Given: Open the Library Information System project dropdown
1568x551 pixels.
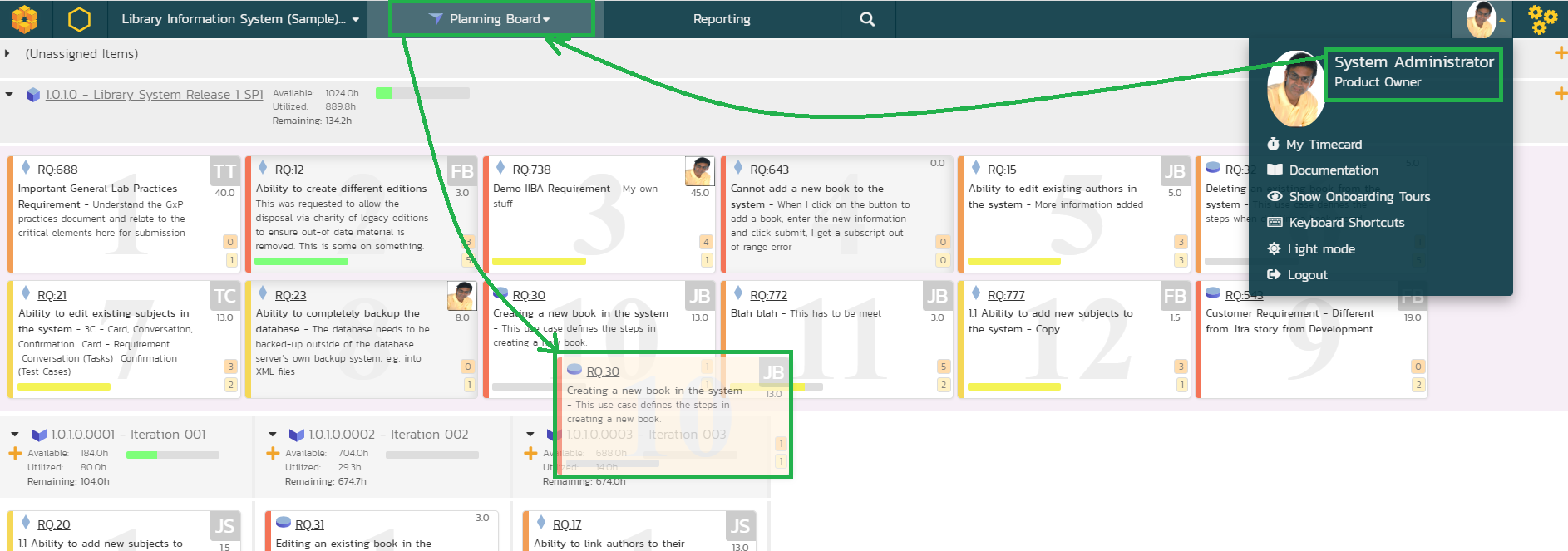Looking at the screenshot, I should point(240,19).
